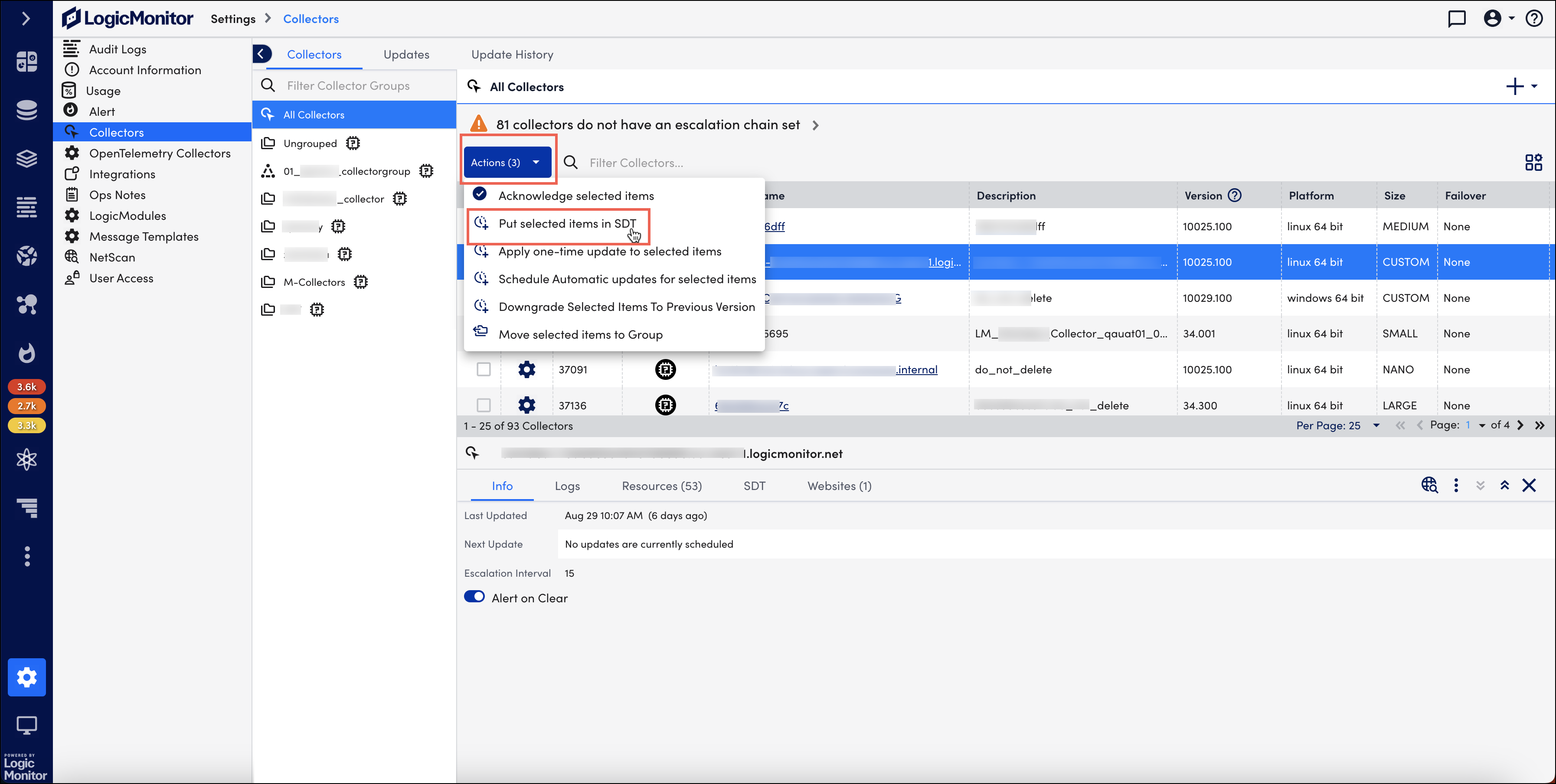Open the chat messages icon in header
1556x784 pixels.
(x=1457, y=19)
